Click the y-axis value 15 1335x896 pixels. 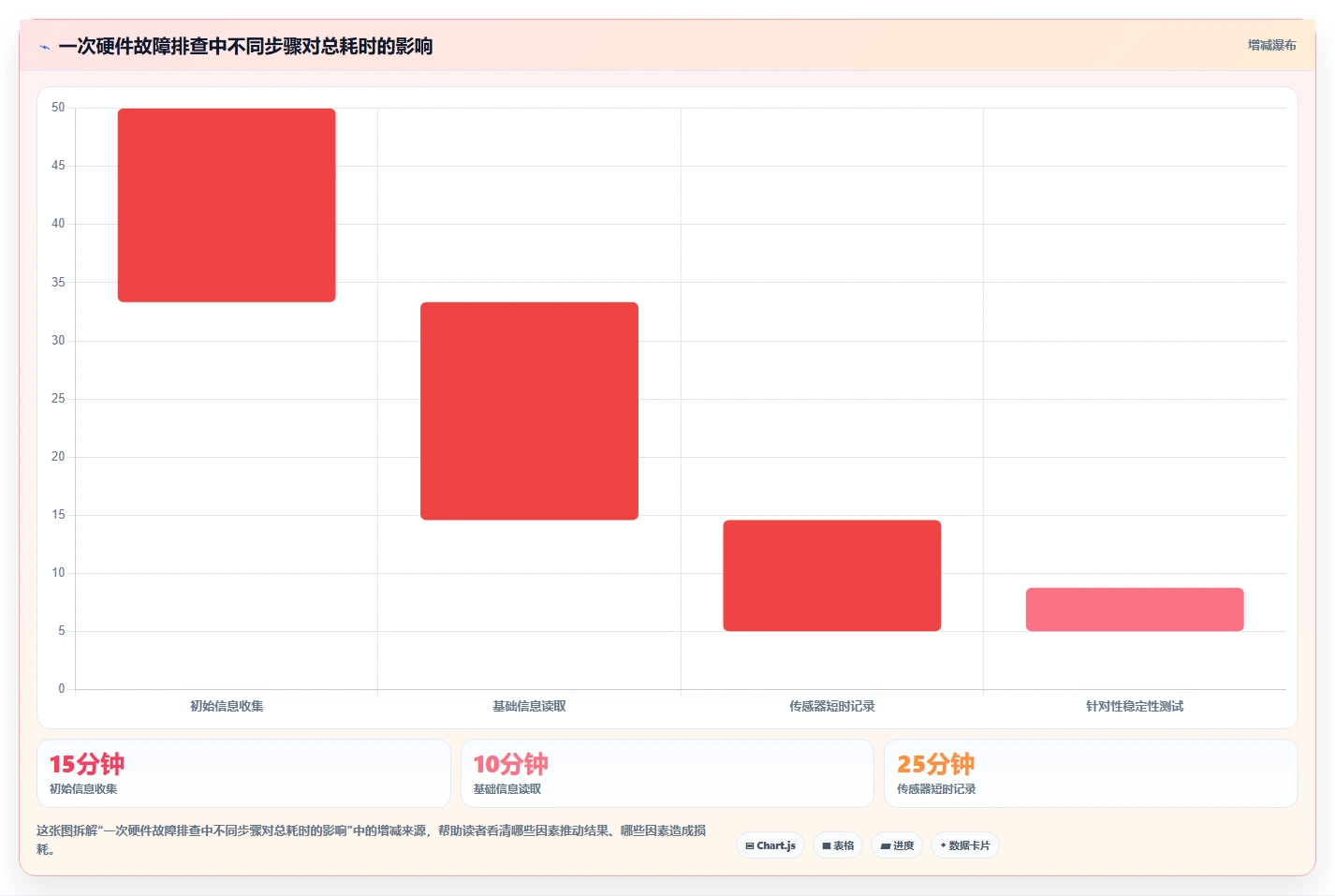coord(58,515)
